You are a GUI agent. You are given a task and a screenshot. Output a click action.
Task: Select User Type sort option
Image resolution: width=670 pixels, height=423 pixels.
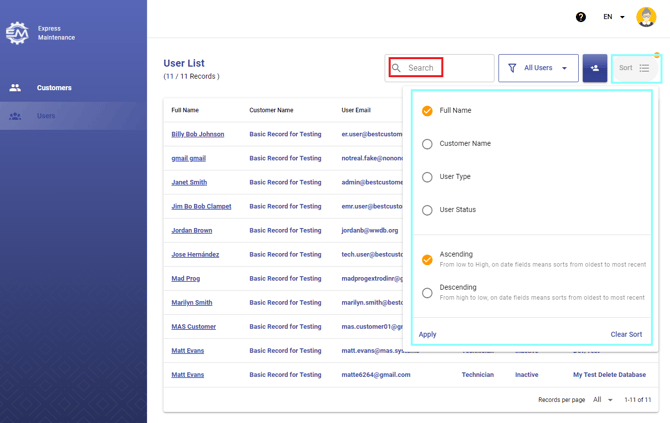coord(427,177)
